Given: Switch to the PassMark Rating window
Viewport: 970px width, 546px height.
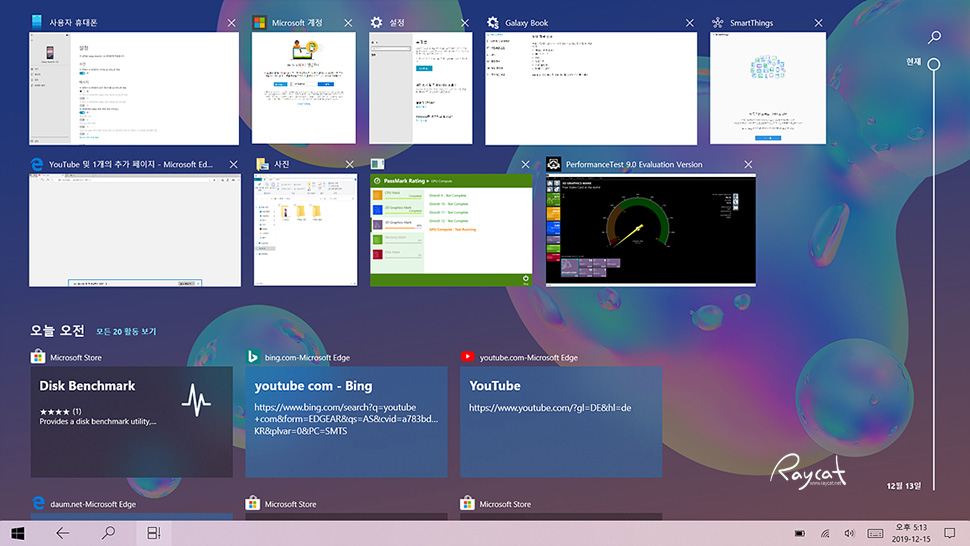Looking at the screenshot, I should tap(451, 230).
